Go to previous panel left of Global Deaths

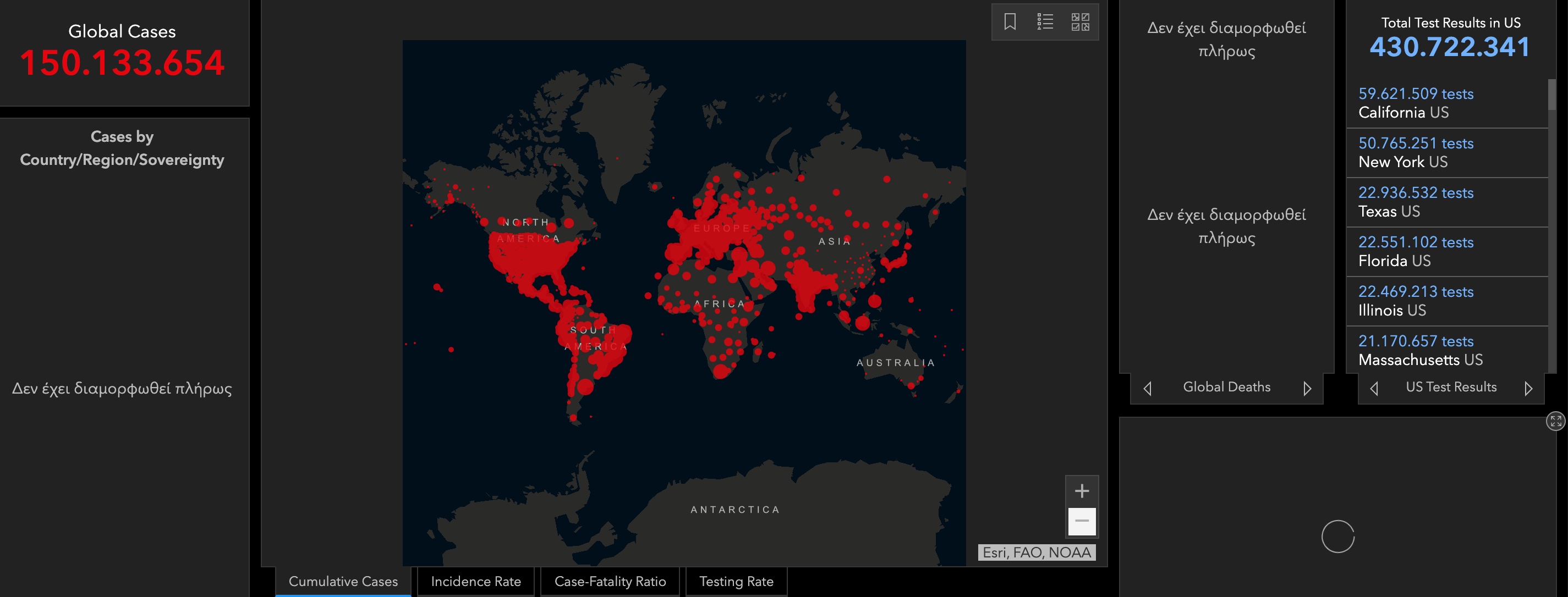[x=1148, y=388]
